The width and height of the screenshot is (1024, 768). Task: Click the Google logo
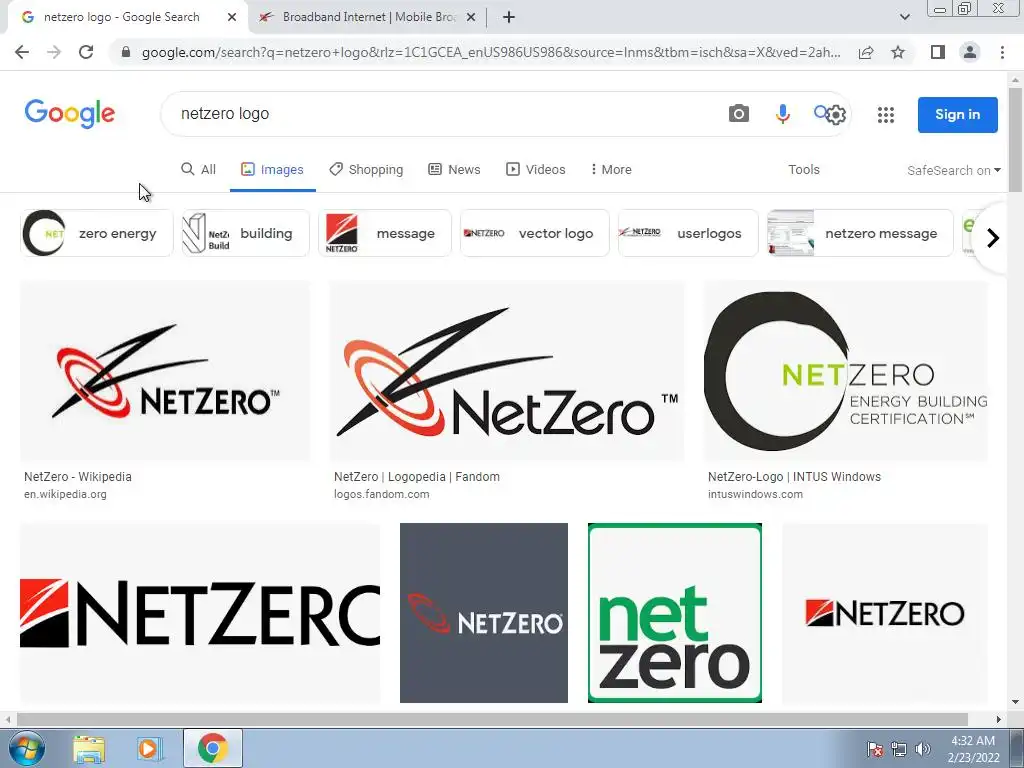point(70,114)
